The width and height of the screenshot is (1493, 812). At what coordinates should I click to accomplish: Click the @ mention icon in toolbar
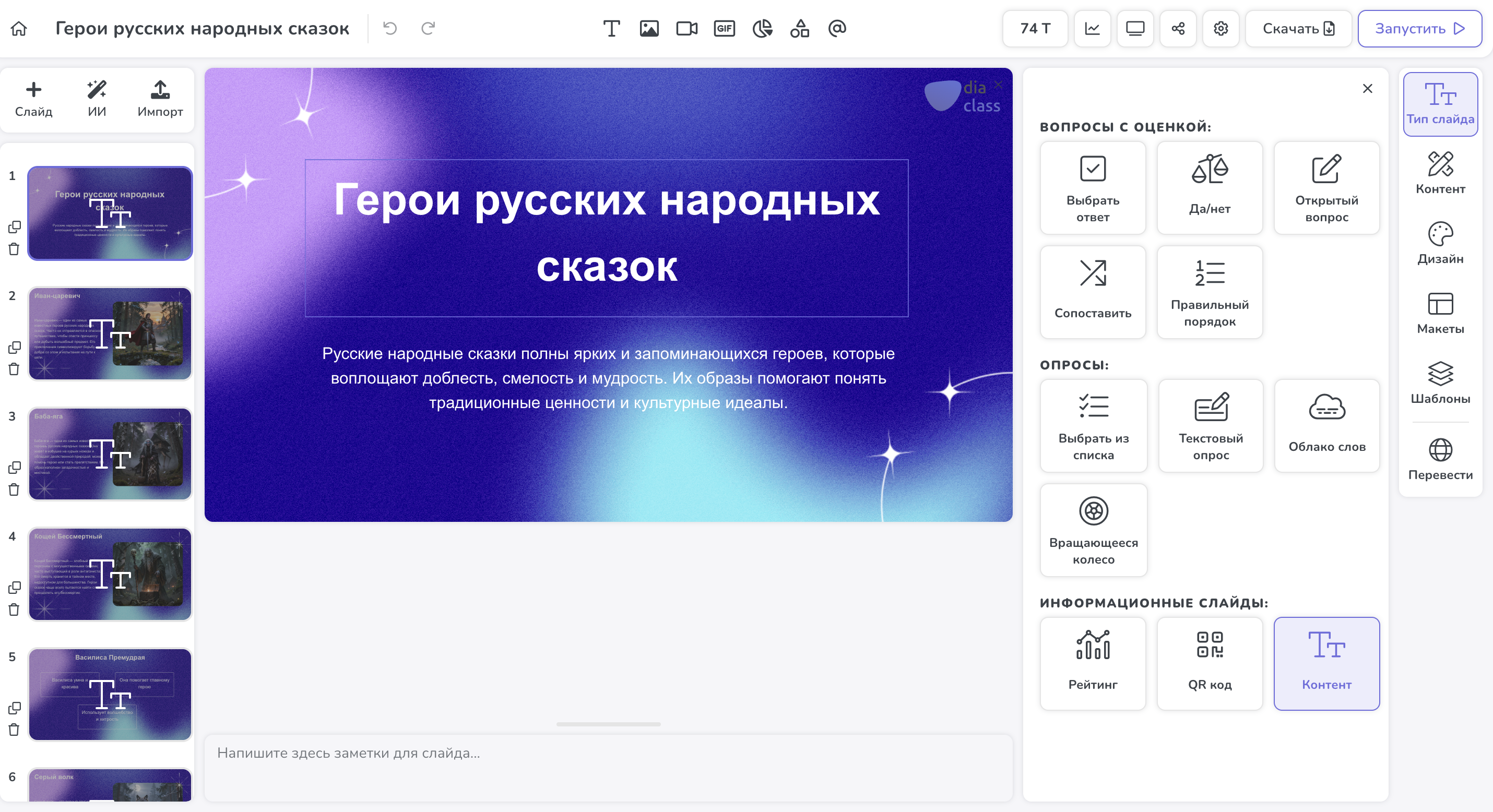coord(837,28)
